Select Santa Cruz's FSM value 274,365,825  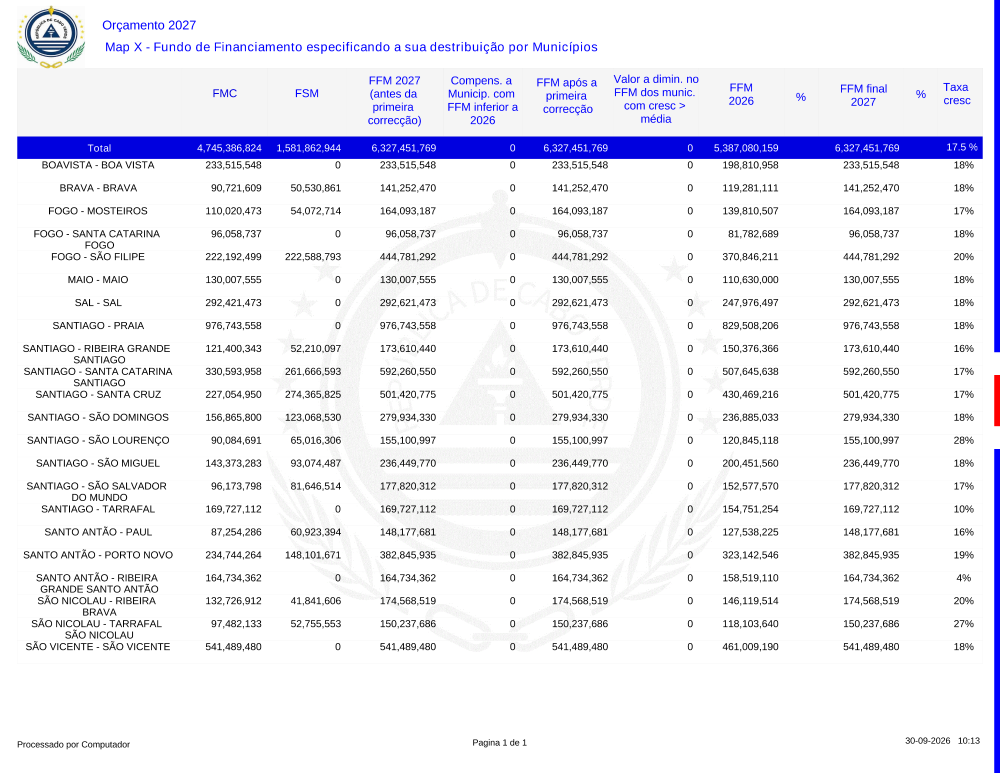tap(313, 395)
